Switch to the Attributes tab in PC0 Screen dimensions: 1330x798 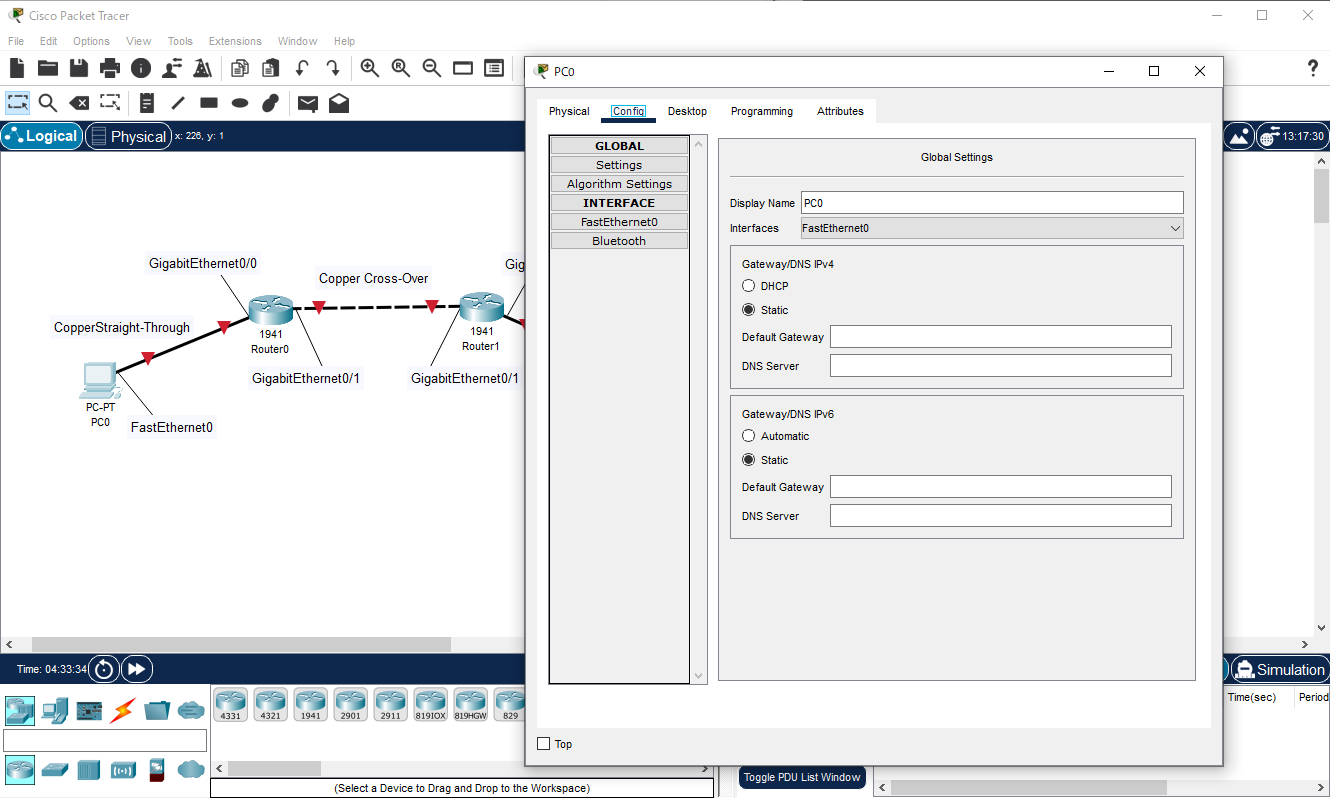[840, 111]
